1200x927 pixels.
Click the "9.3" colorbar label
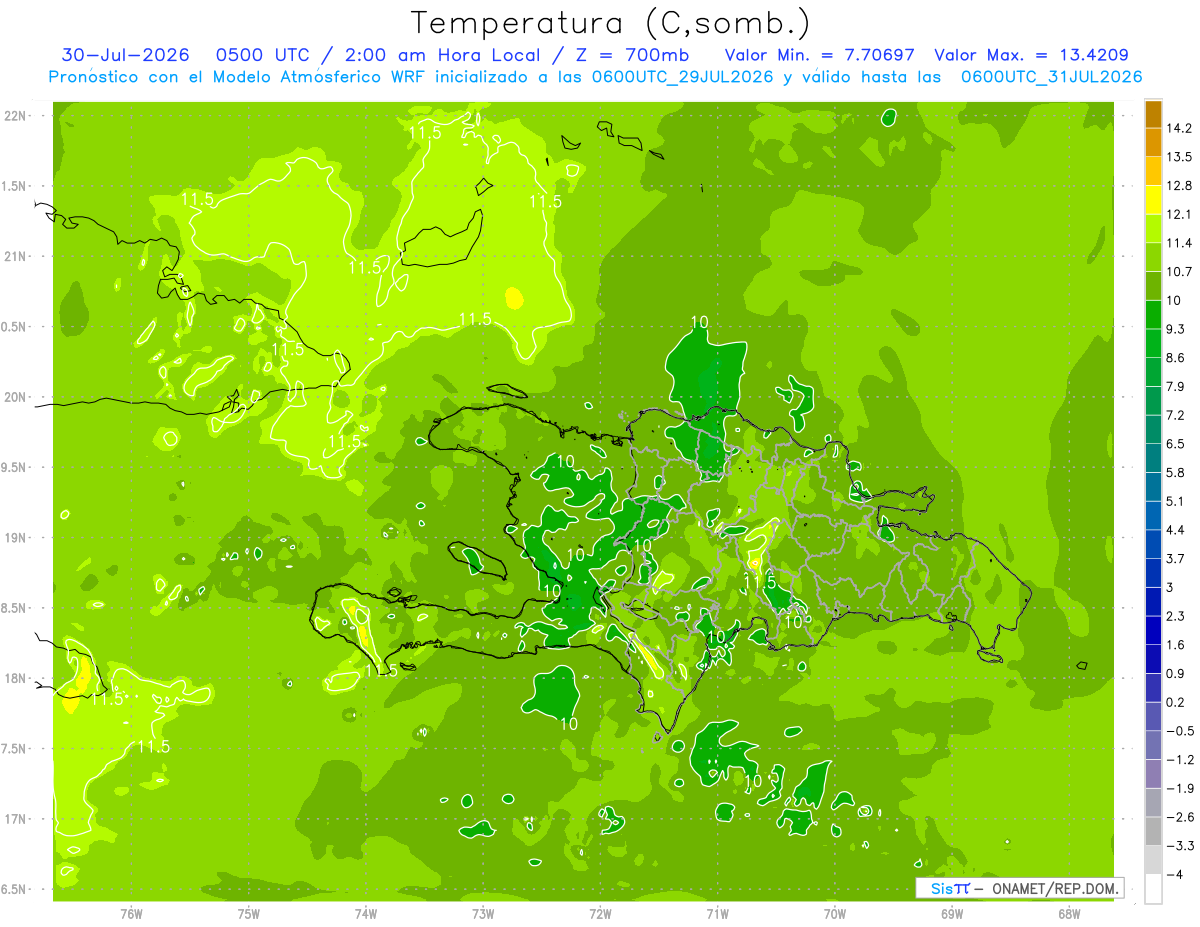pyautogui.click(x=1176, y=329)
